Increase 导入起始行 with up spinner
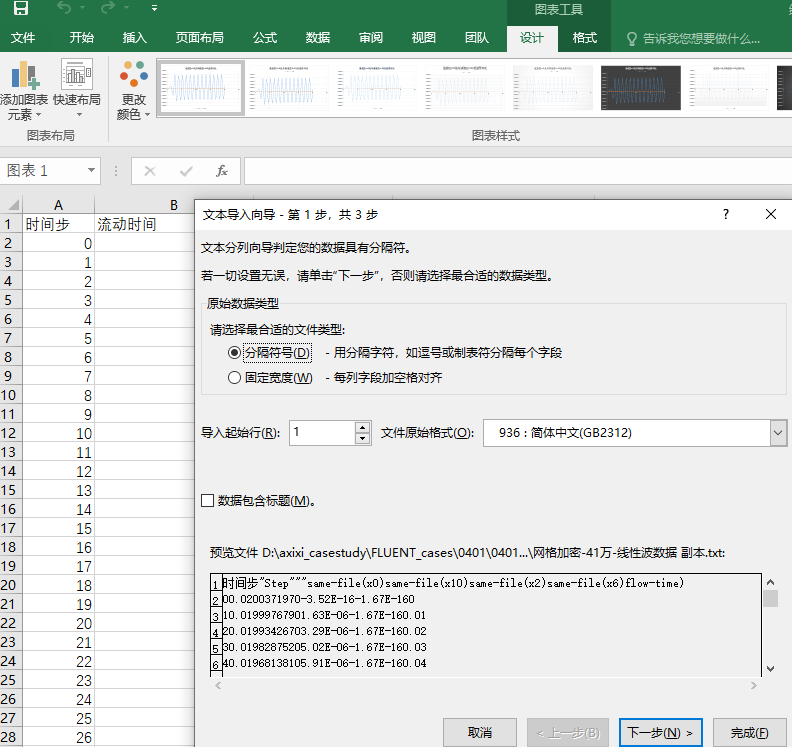 (x=363, y=427)
